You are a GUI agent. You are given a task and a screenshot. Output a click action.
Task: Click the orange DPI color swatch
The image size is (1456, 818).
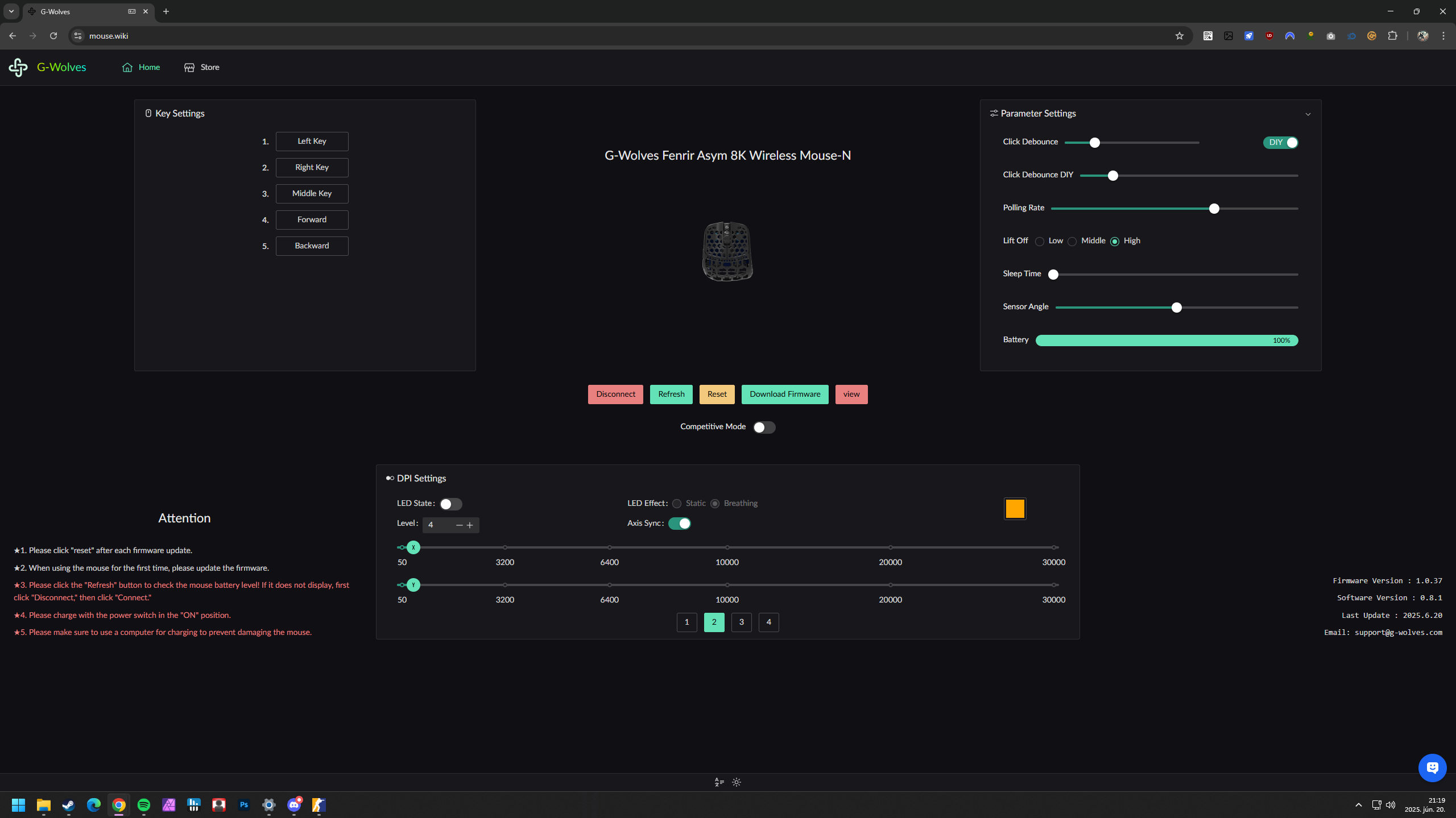[1015, 509]
